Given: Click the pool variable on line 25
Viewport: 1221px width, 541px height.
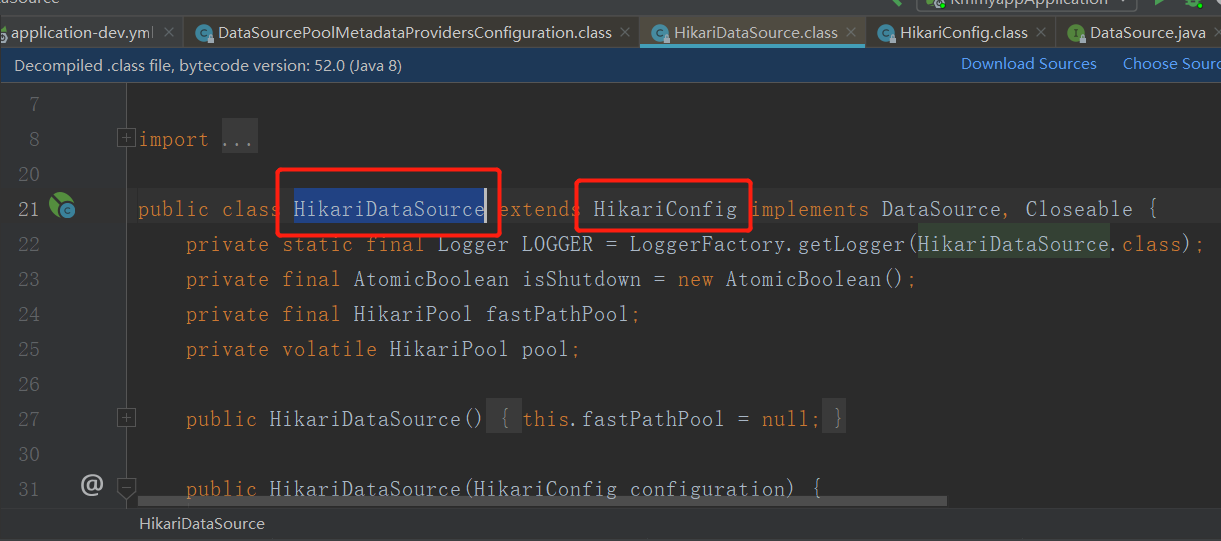Looking at the screenshot, I should point(546,349).
